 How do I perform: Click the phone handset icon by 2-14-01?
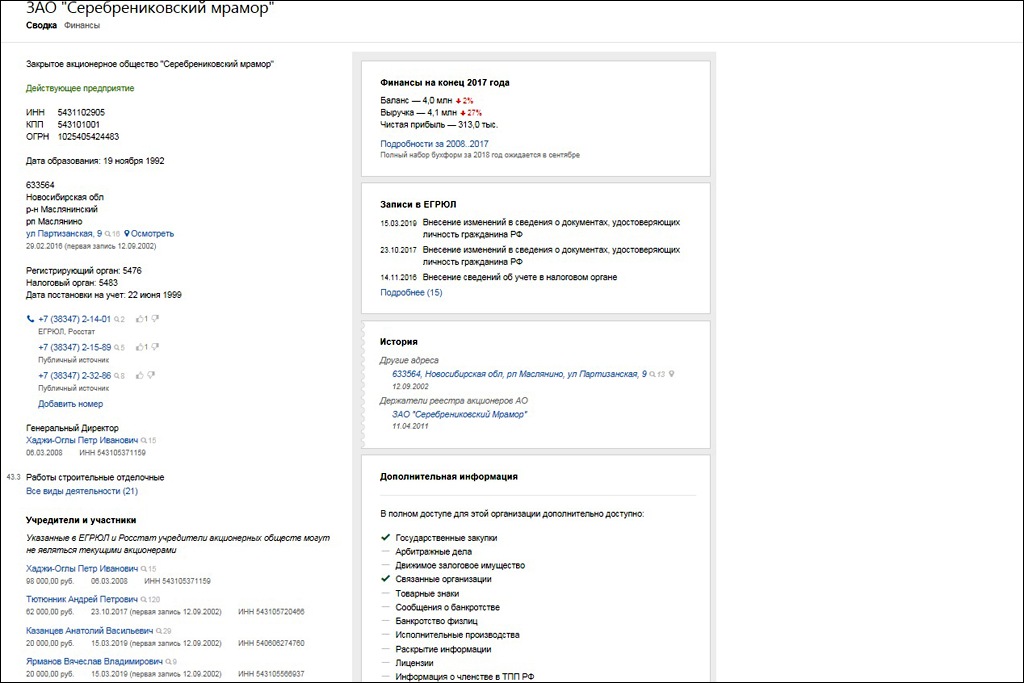(30, 319)
